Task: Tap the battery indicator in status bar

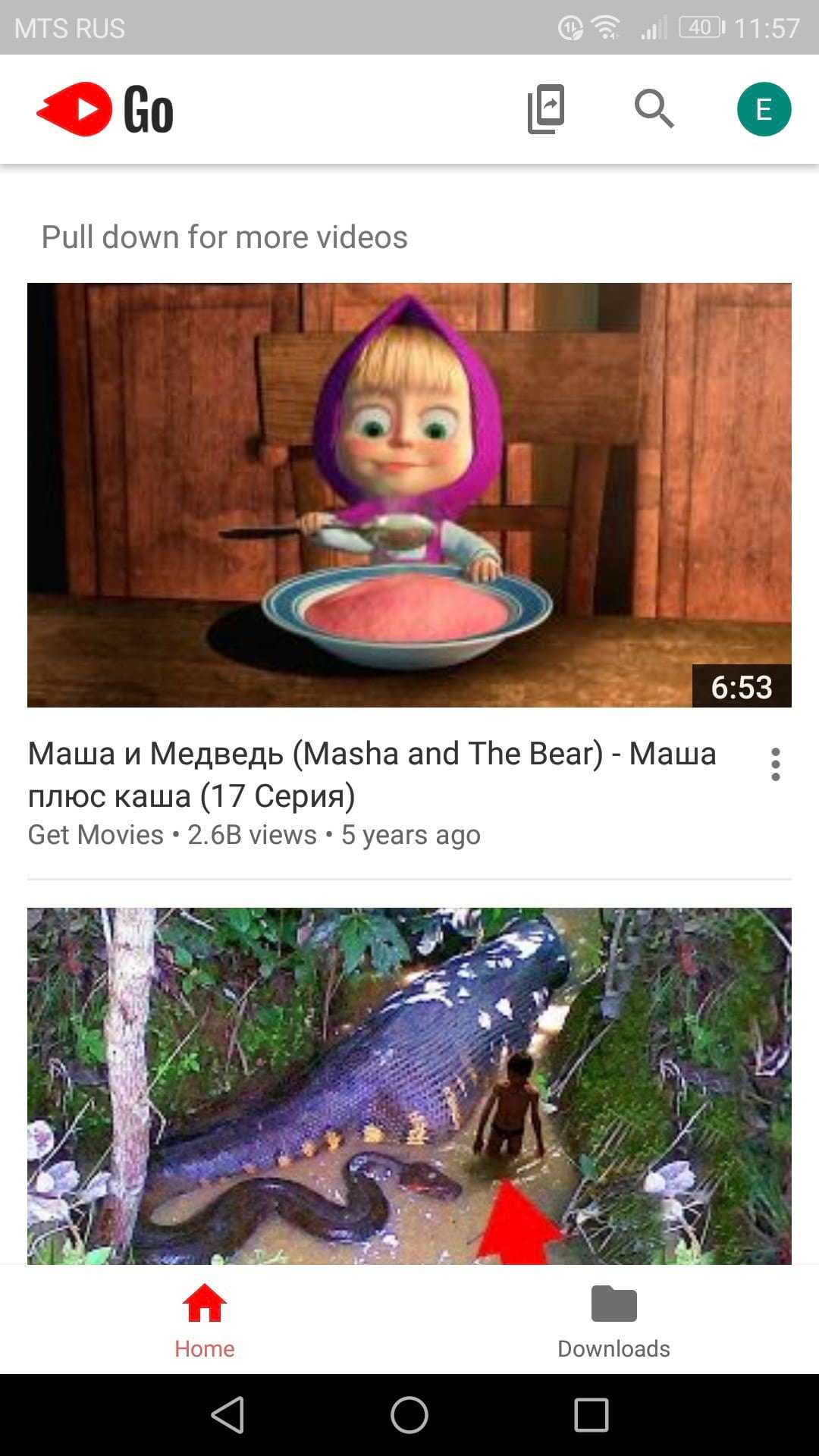Action: [702, 28]
